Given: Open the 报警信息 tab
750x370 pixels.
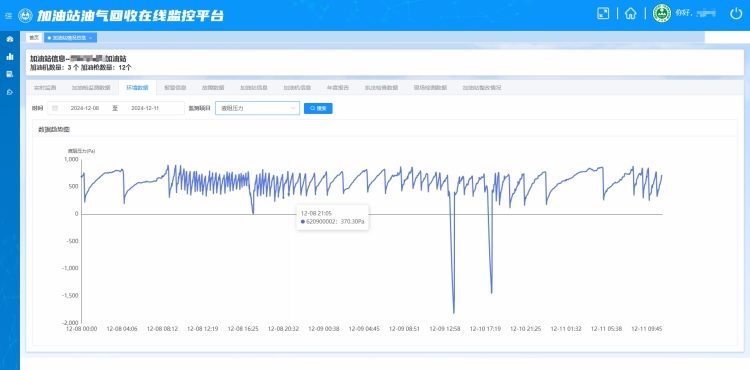Looking at the screenshot, I should pyautogui.click(x=175, y=88).
